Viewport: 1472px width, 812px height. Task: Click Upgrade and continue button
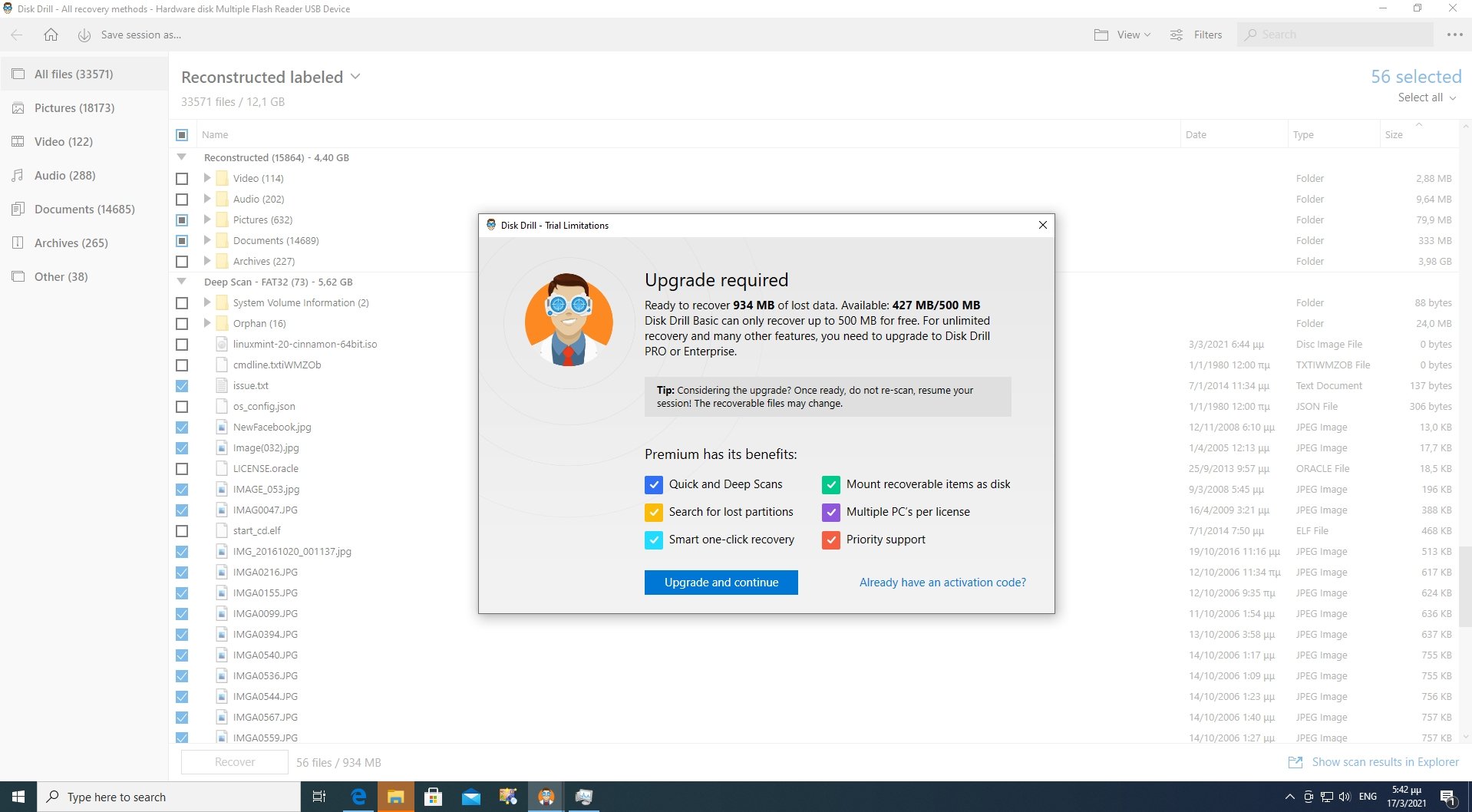[x=721, y=583]
